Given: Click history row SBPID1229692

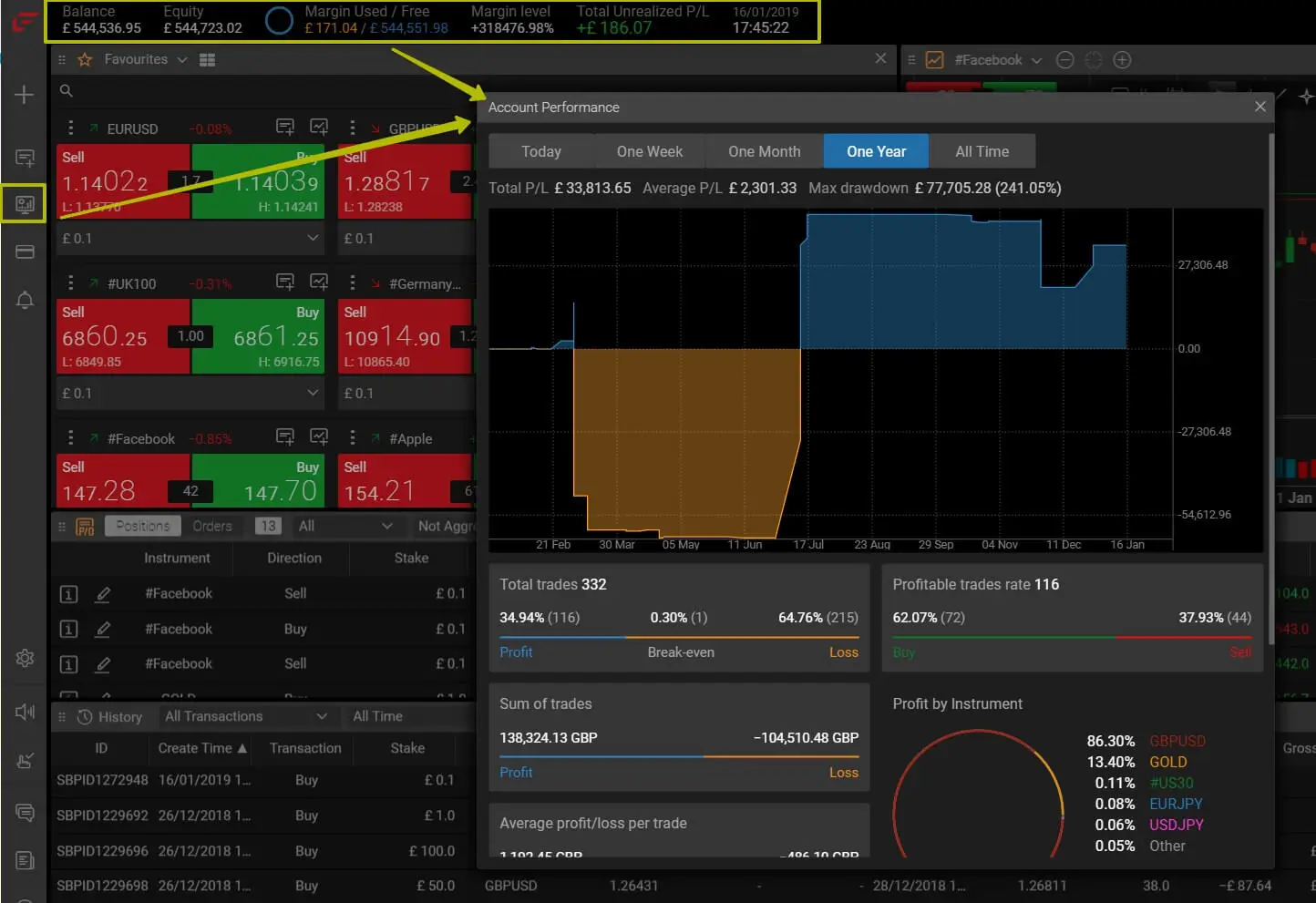Looking at the screenshot, I should [262, 816].
